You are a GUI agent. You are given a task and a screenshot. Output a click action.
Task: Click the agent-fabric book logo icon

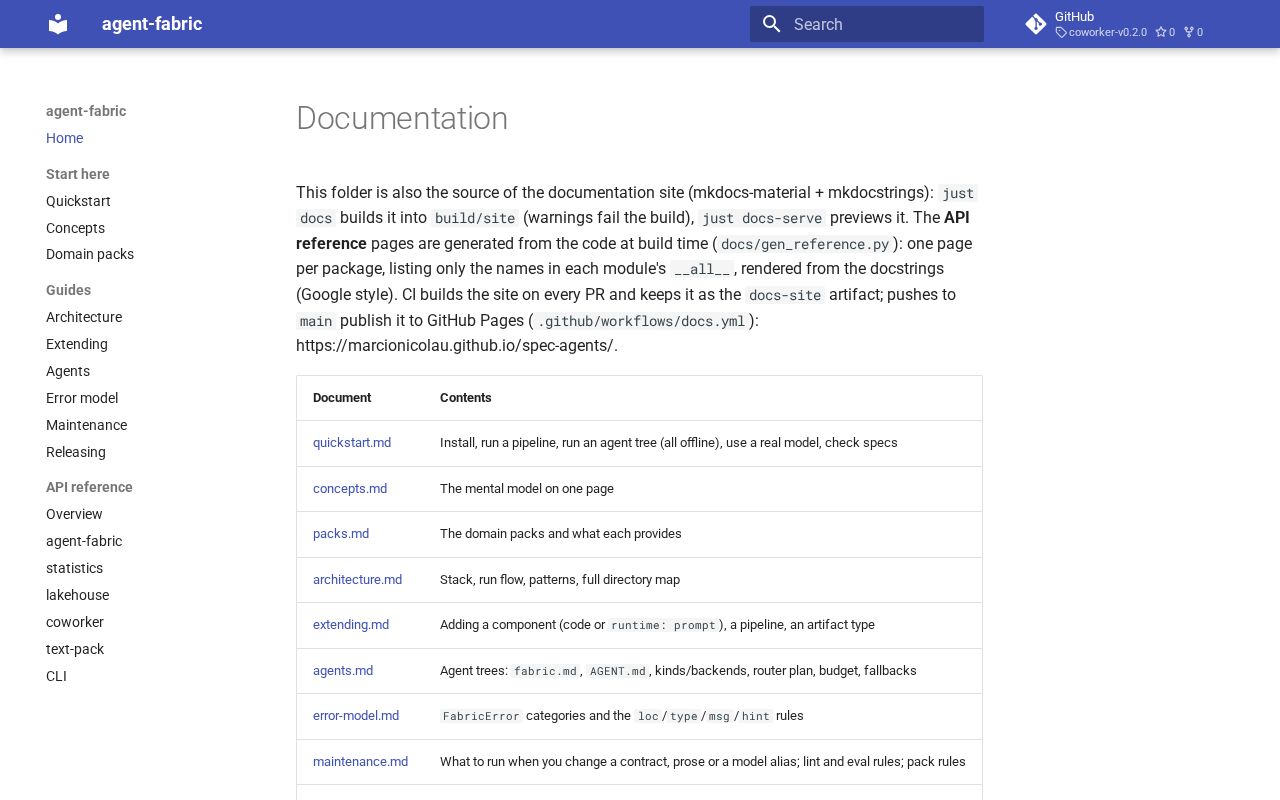click(58, 24)
